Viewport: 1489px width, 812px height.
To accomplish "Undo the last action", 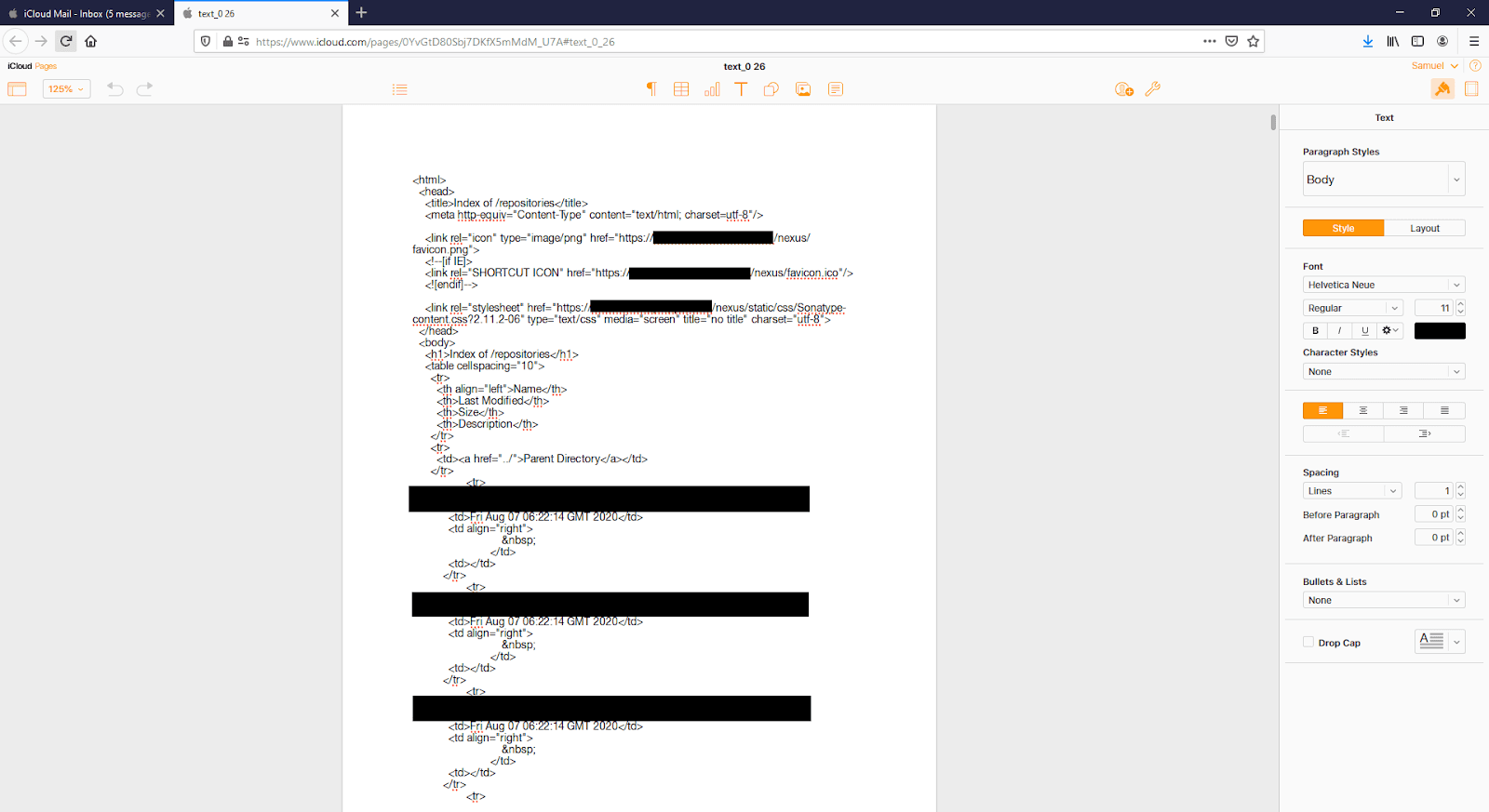I will 115,89.
